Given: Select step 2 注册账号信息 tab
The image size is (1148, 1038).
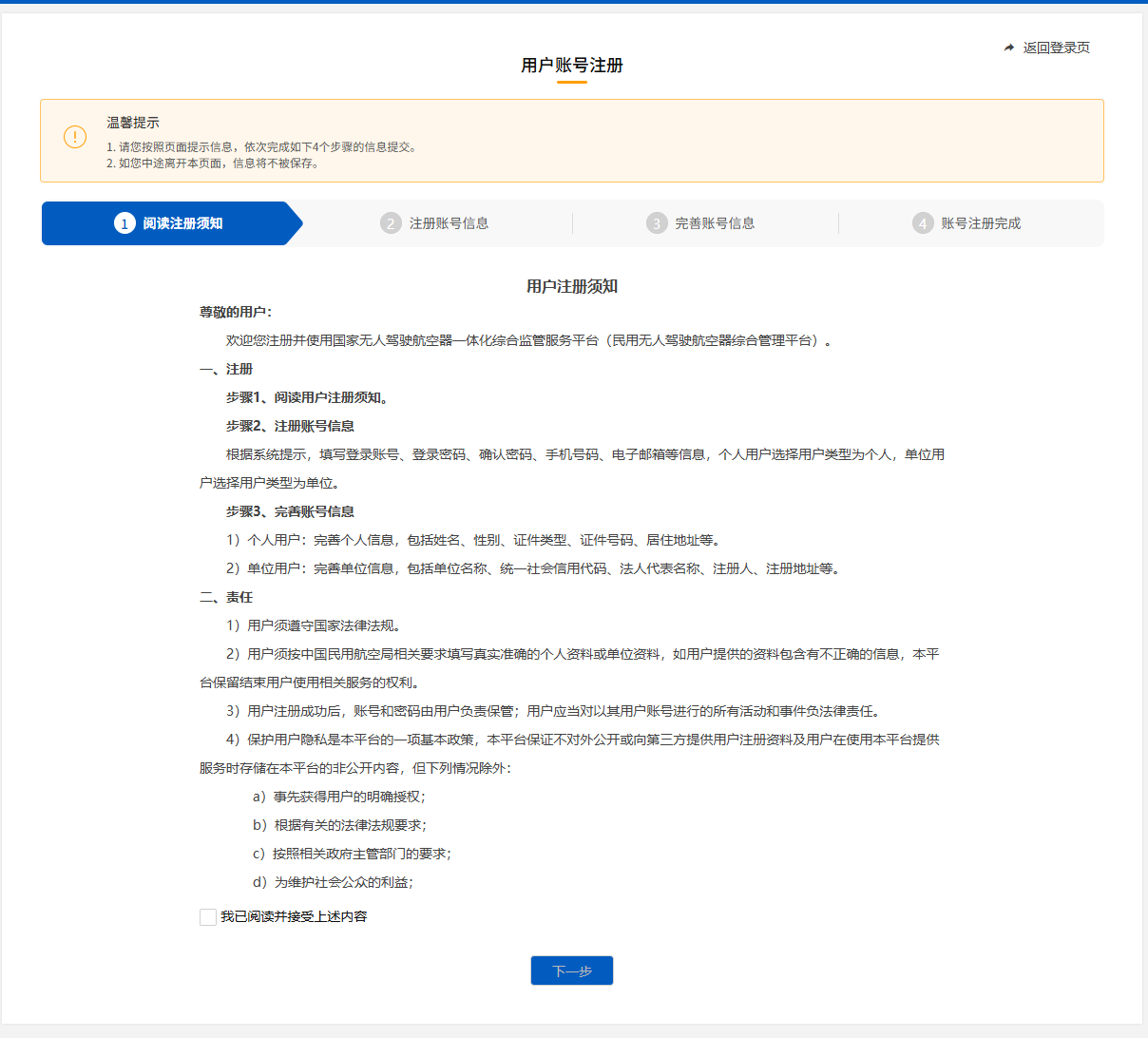Looking at the screenshot, I should (x=435, y=223).
